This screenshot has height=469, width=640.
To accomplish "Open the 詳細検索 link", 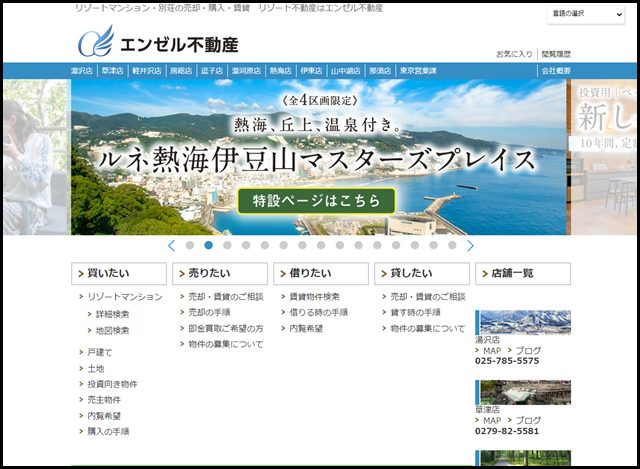I will coord(112,314).
